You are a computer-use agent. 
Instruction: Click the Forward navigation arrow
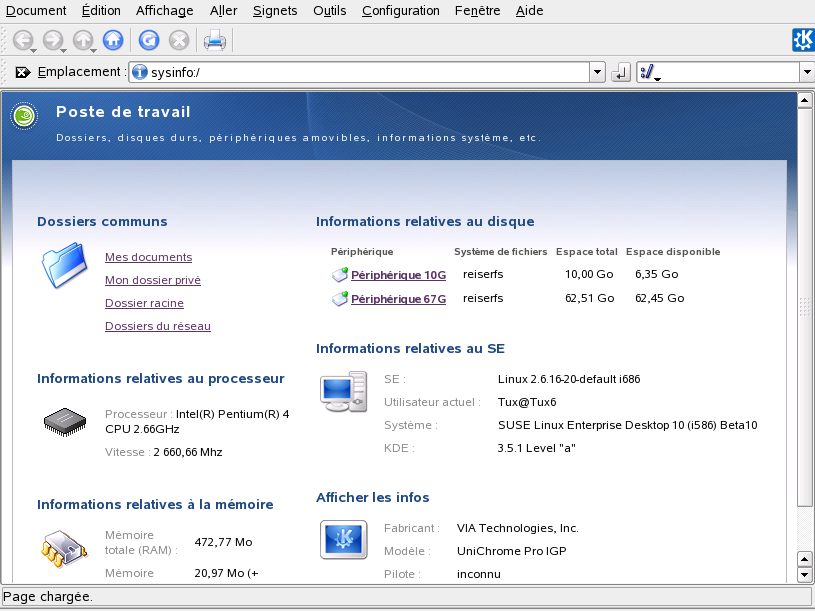pyautogui.click(x=52, y=40)
